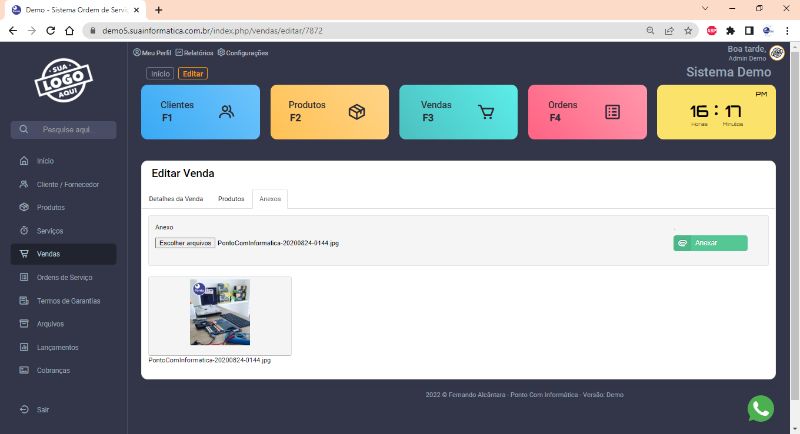The height and width of the screenshot is (434, 800).
Task: Open browser extensions puzzle icon
Action: 730,30
